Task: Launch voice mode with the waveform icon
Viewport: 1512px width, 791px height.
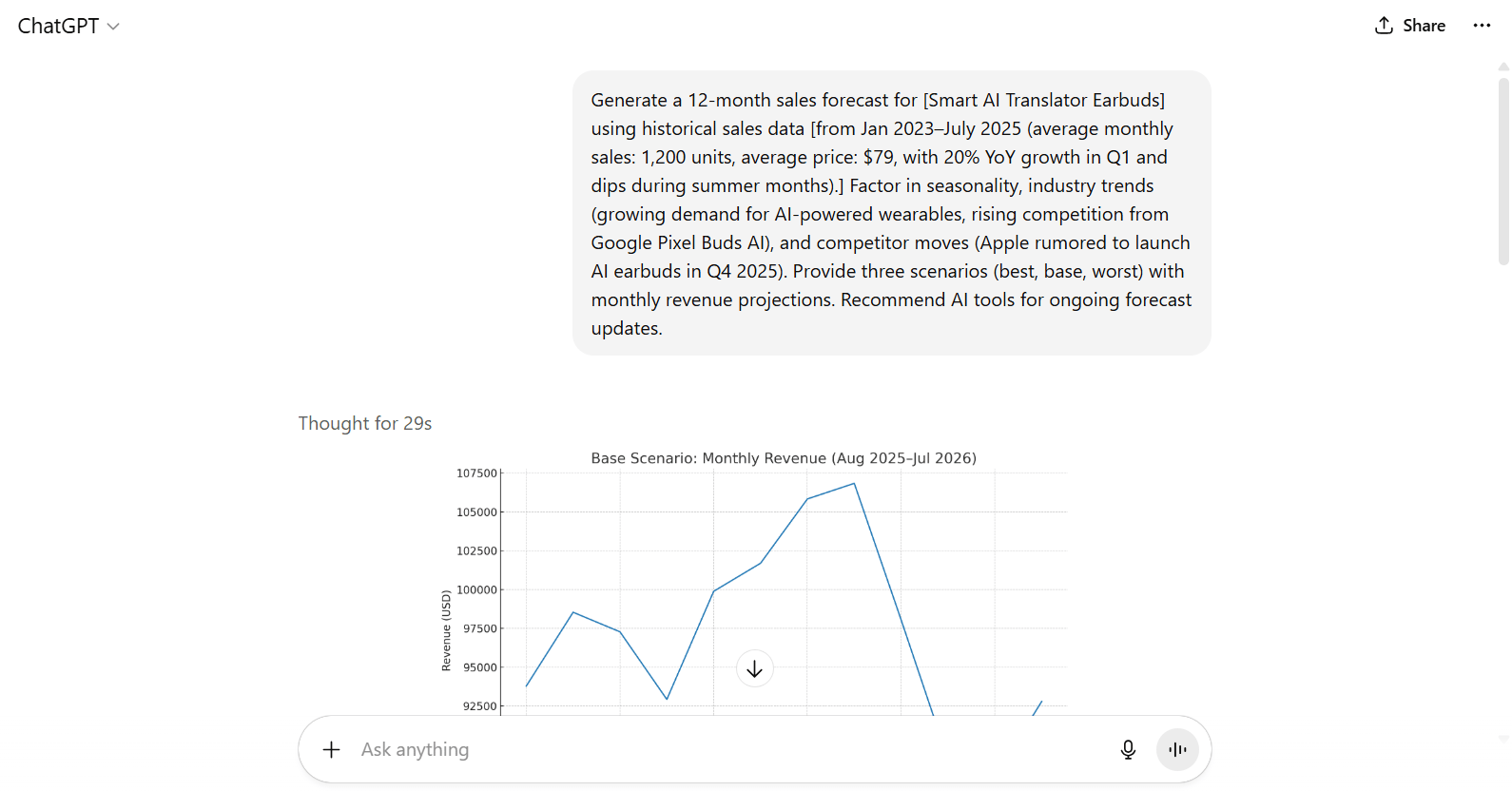Action: point(1177,749)
